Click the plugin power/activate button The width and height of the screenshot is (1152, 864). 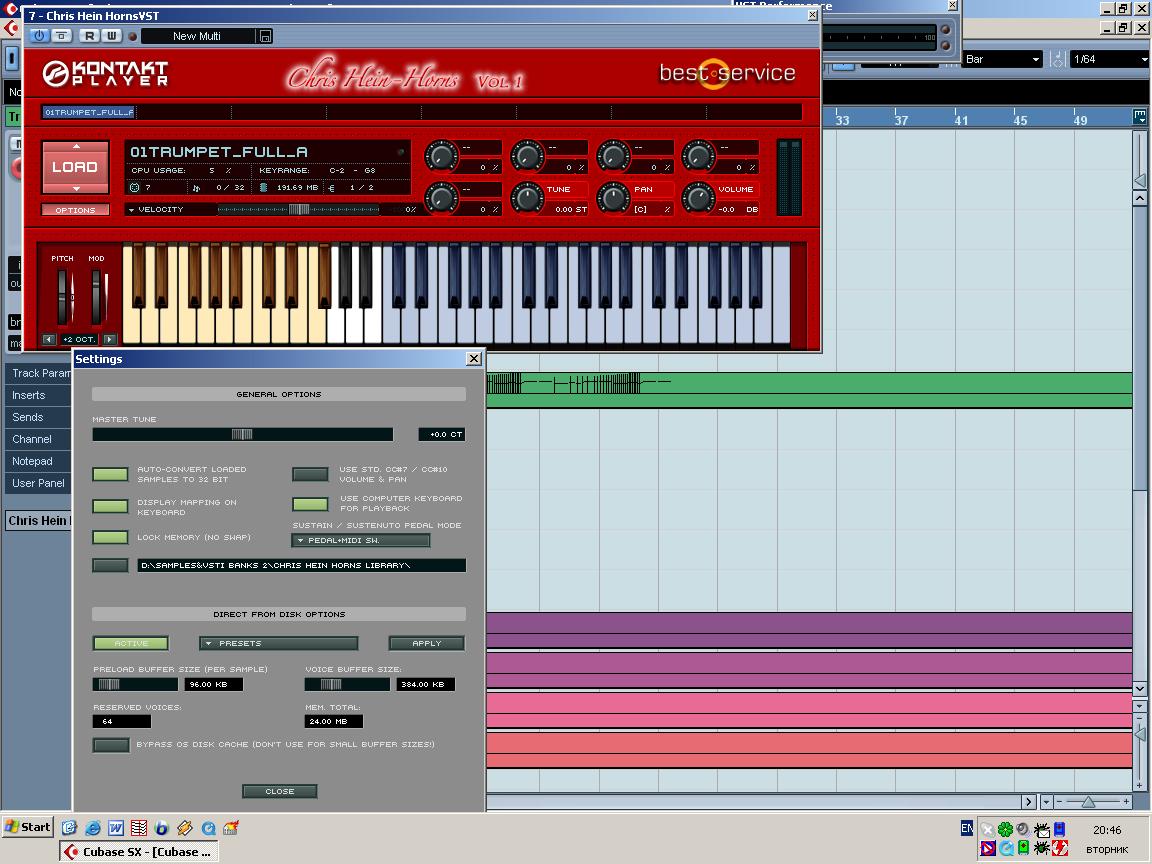(39, 36)
